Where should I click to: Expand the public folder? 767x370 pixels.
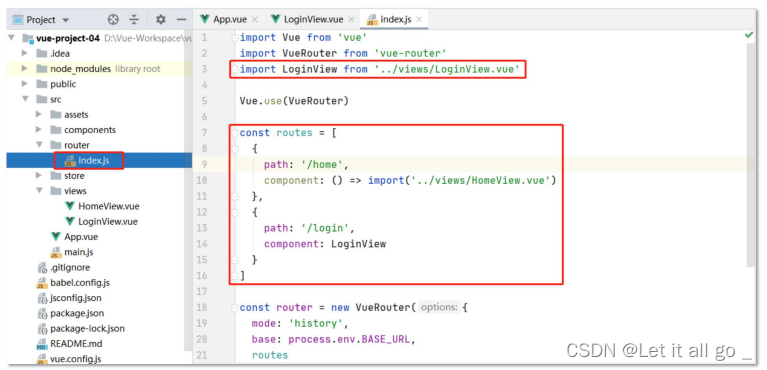pyautogui.click(x=25, y=84)
